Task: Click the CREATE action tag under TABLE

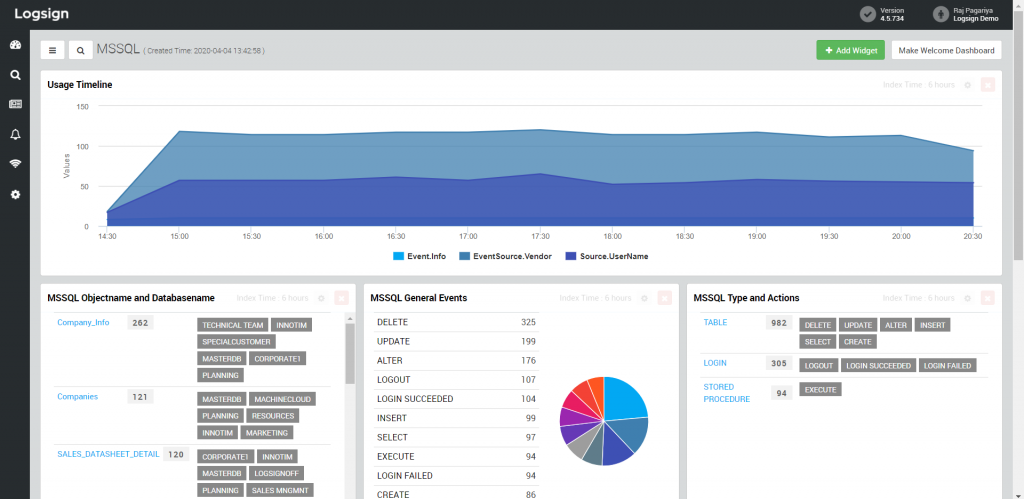Action: point(857,342)
